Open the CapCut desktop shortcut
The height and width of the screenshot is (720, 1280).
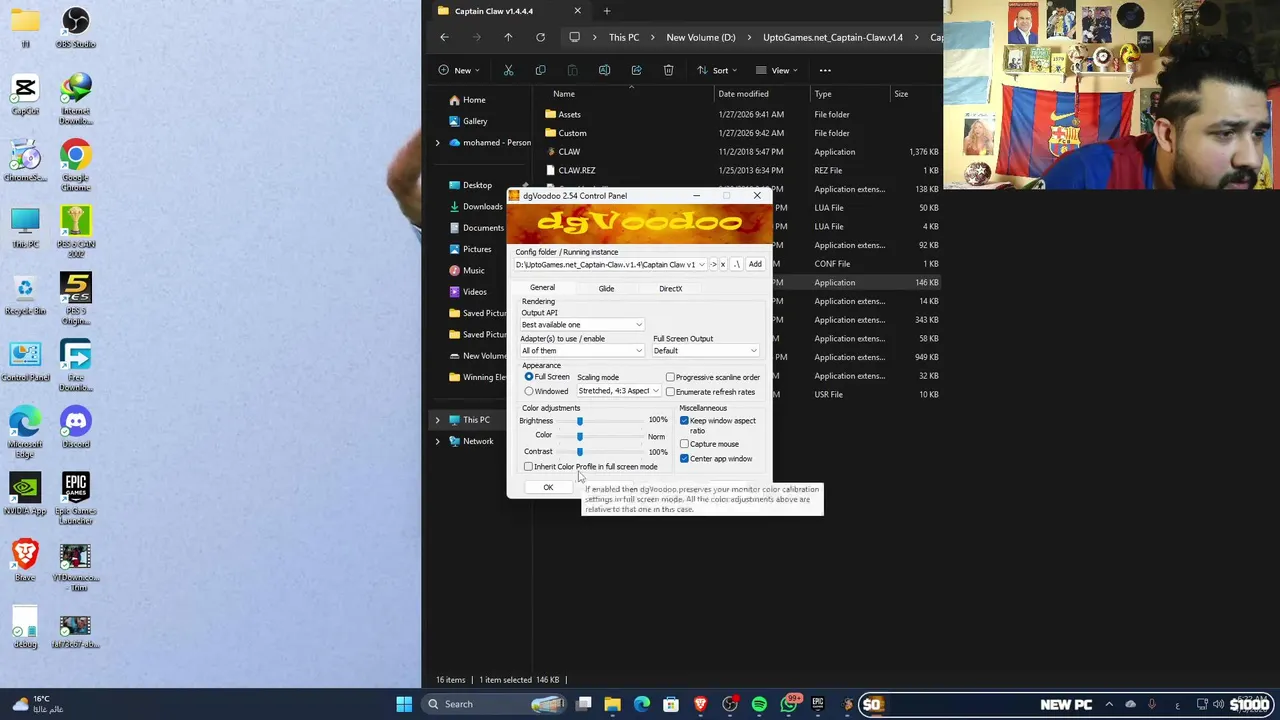(x=25, y=94)
